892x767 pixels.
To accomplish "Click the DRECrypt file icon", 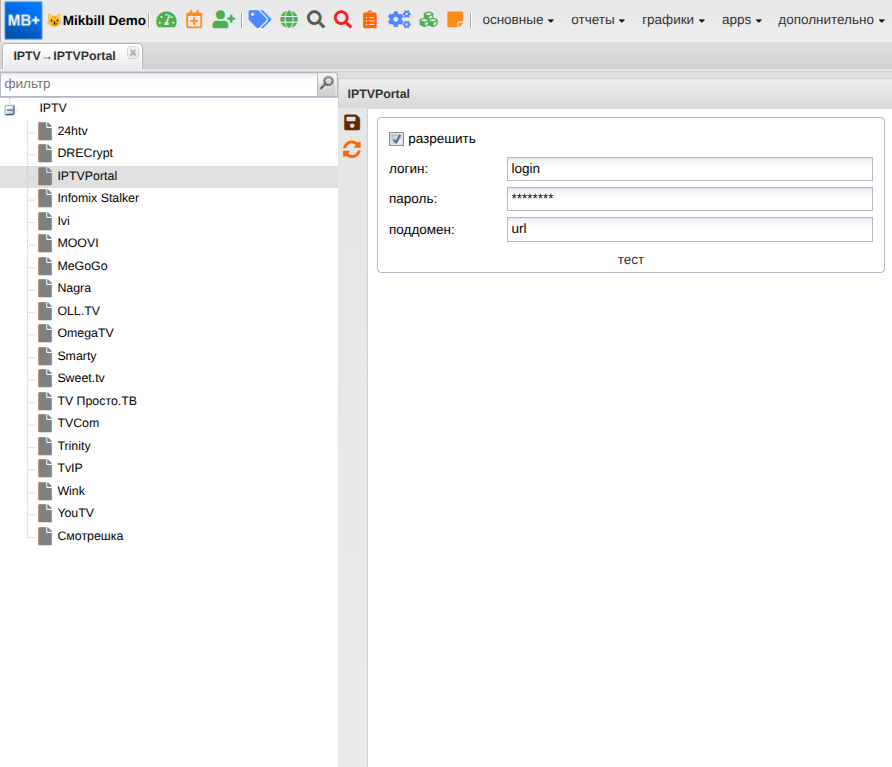I will click(45, 153).
